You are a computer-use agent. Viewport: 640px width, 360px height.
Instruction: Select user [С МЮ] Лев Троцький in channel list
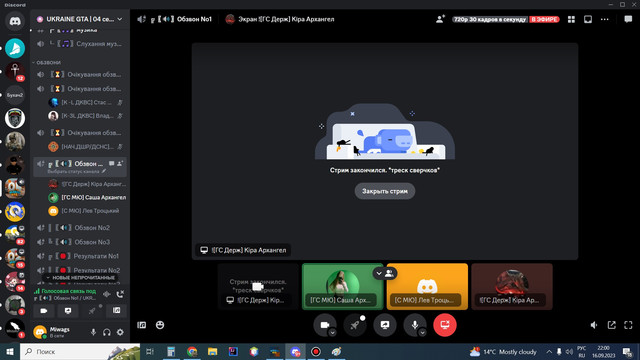84,211
